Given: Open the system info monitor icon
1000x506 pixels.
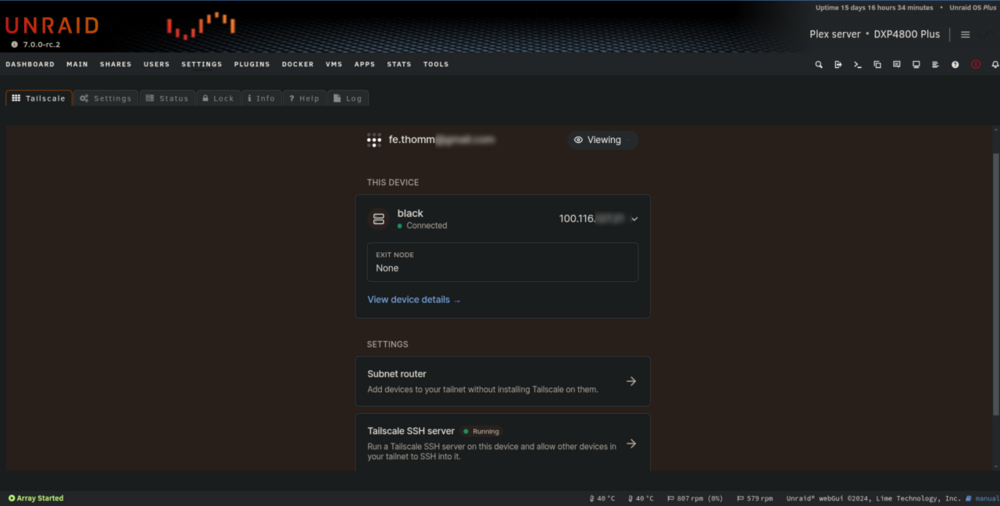Looking at the screenshot, I should (x=916, y=64).
